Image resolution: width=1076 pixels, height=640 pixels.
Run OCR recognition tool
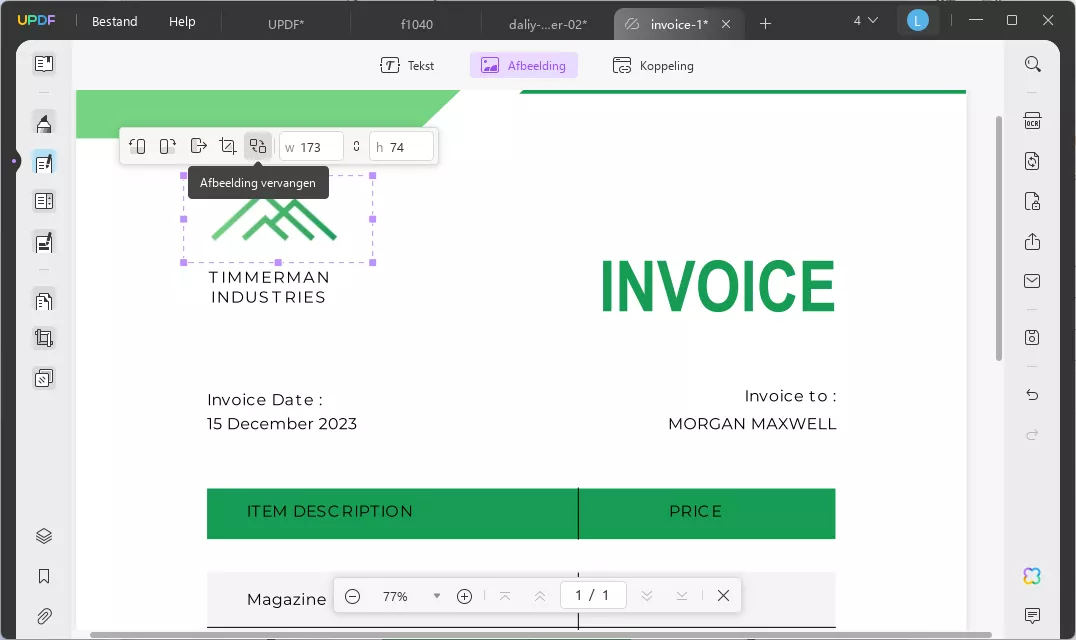1033,121
